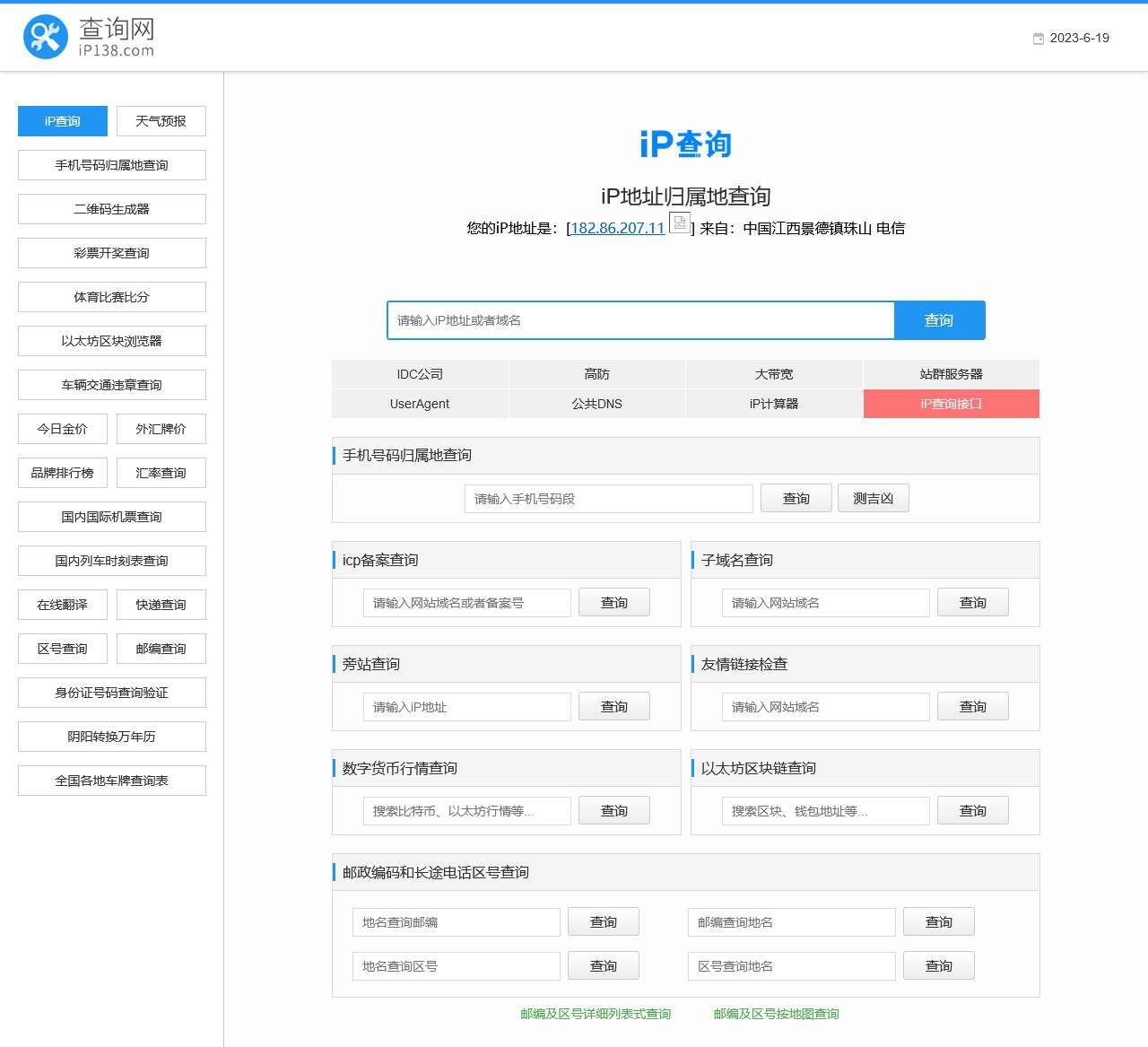The image size is (1148, 1047).
Task: Open the UserAgent link
Action: pos(420,404)
